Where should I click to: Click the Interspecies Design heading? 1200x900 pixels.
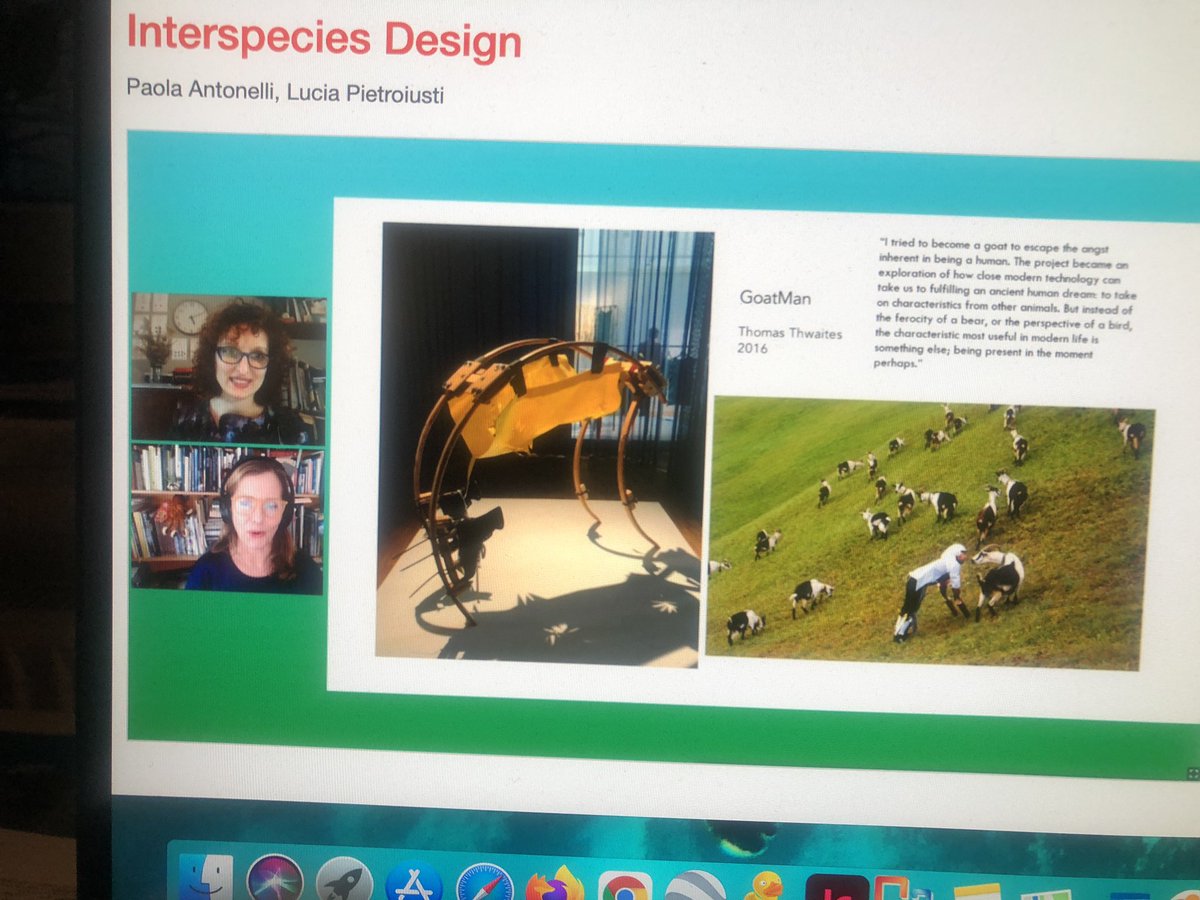pyautogui.click(x=323, y=37)
